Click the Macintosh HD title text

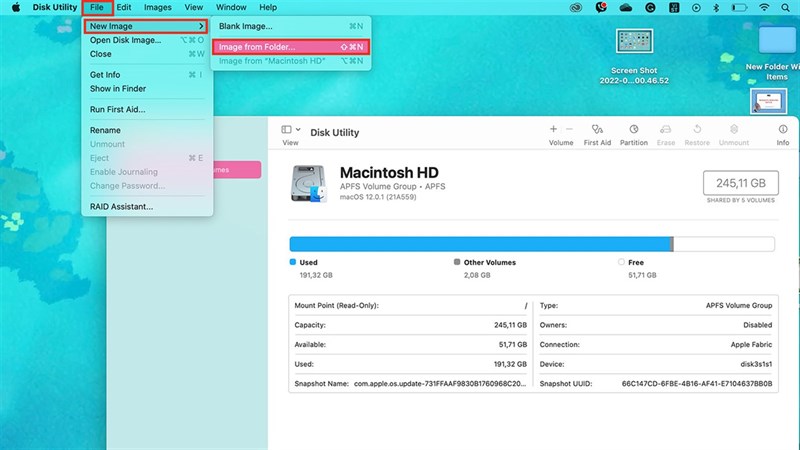click(389, 172)
